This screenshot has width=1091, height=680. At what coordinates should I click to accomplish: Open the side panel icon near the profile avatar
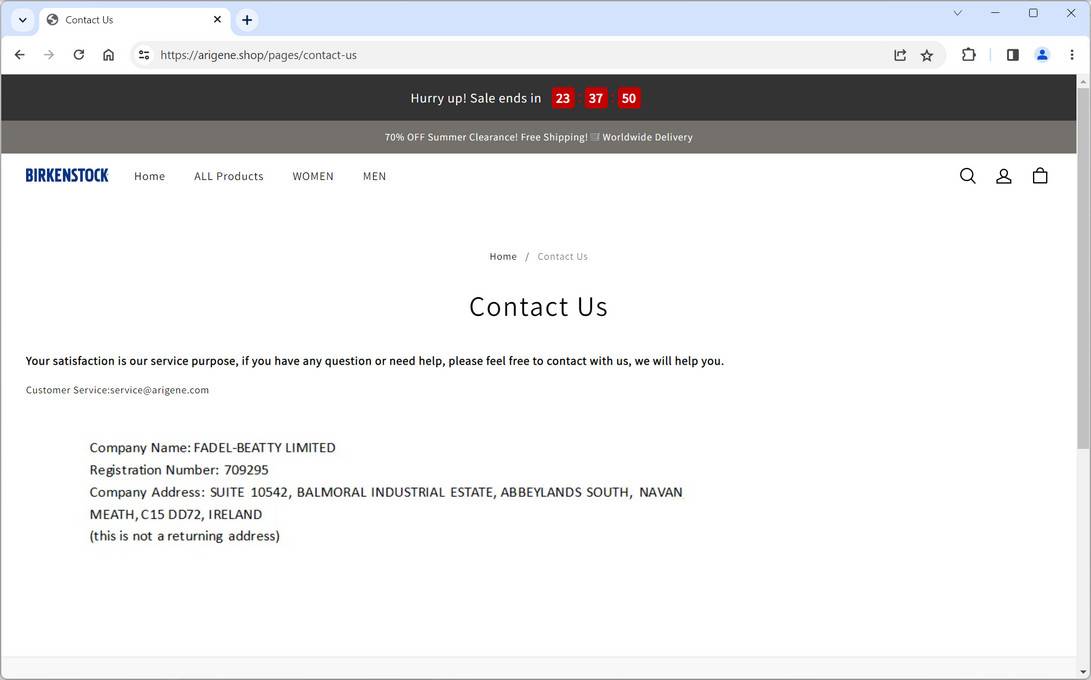[x=1012, y=55]
